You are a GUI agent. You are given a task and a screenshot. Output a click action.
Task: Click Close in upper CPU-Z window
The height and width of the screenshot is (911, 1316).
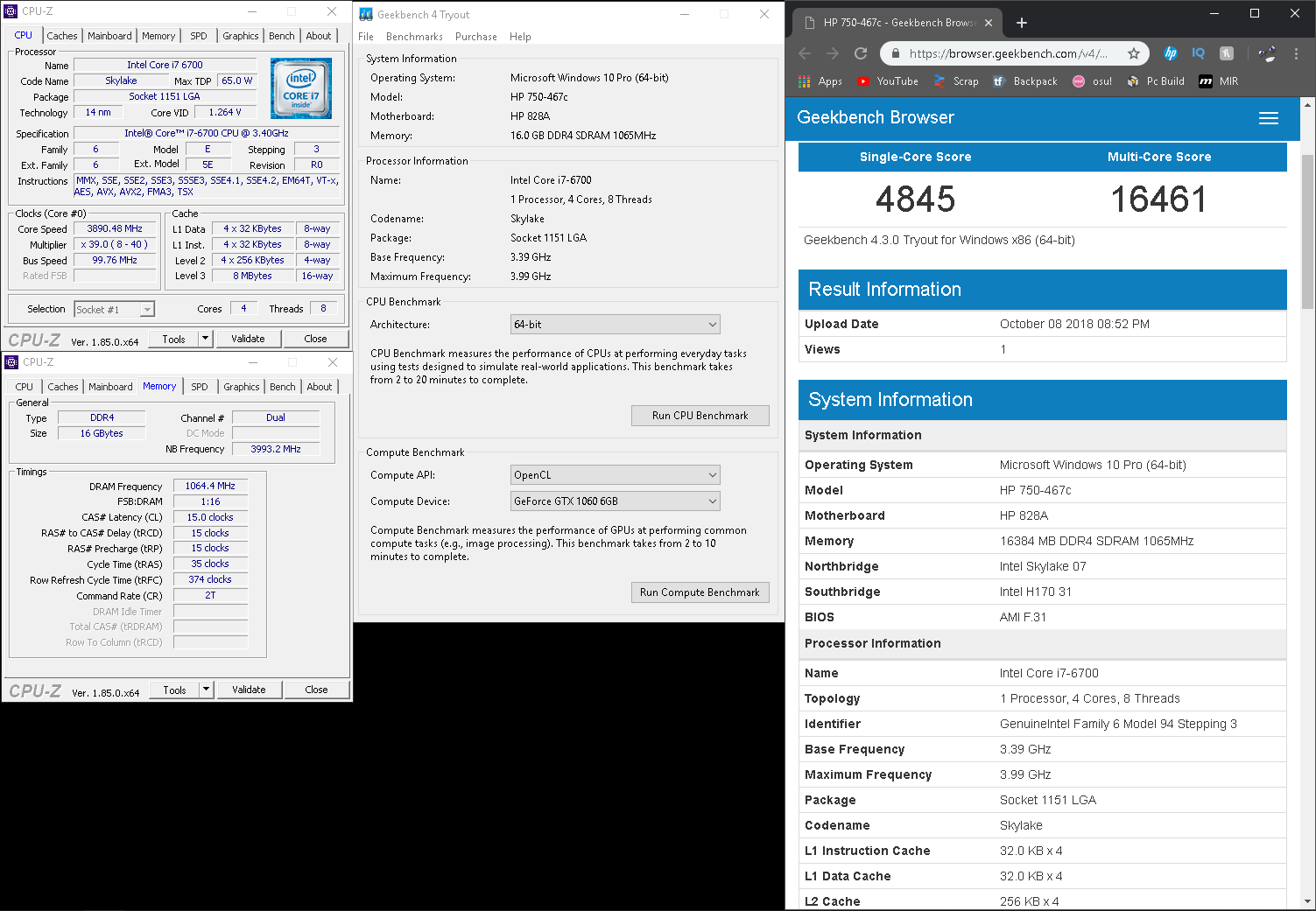click(315, 339)
